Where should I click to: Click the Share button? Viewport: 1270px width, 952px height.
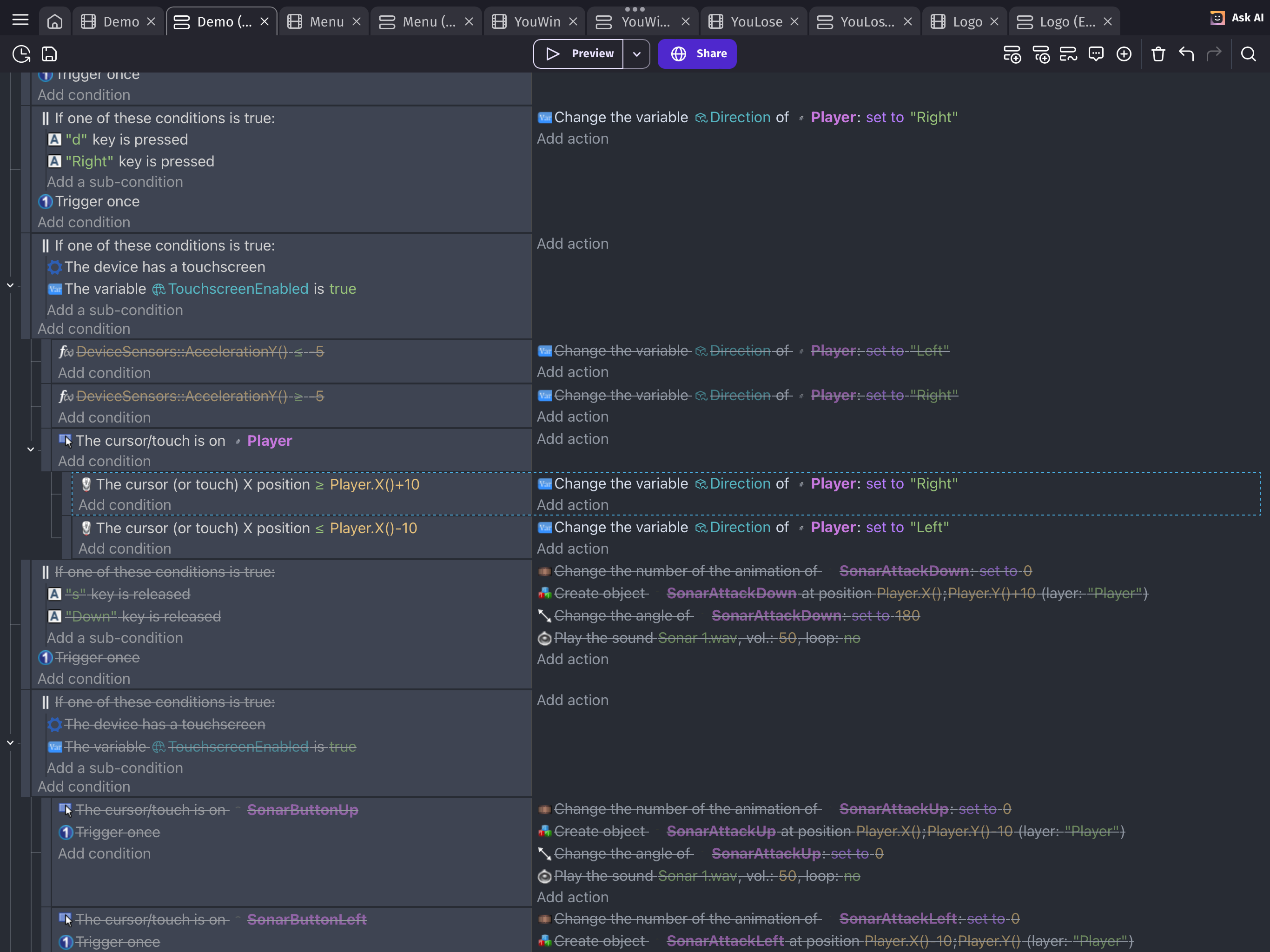click(x=697, y=54)
